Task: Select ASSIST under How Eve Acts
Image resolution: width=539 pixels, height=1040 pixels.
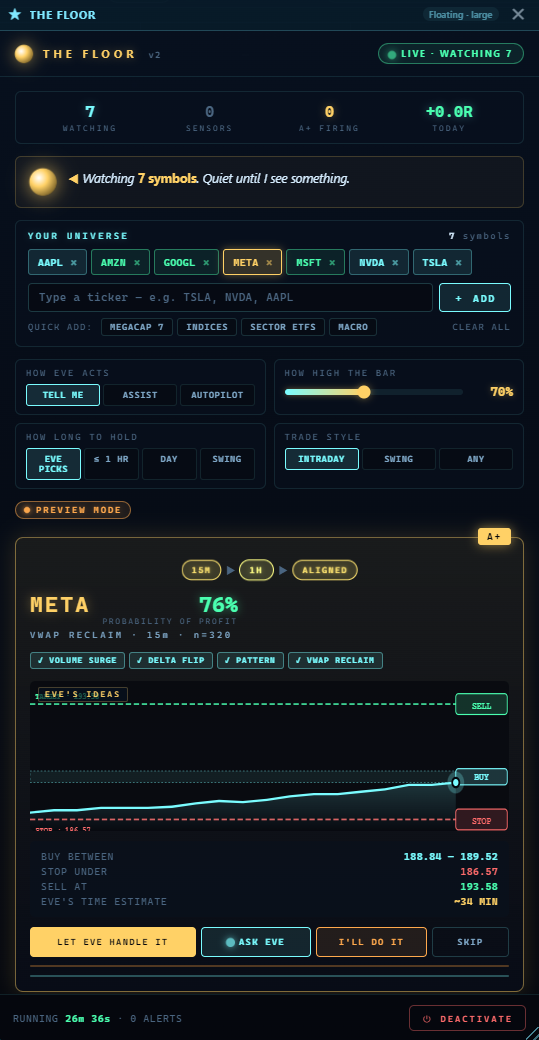Action: pyautogui.click(x=140, y=395)
